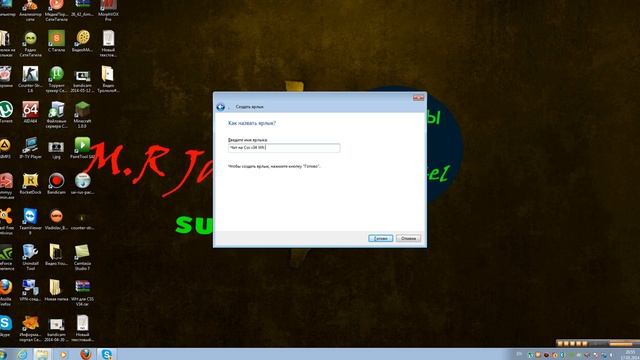Click the Отмена button in the dialog
The width and height of the screenshot is (640, 360).
[408, 238]
